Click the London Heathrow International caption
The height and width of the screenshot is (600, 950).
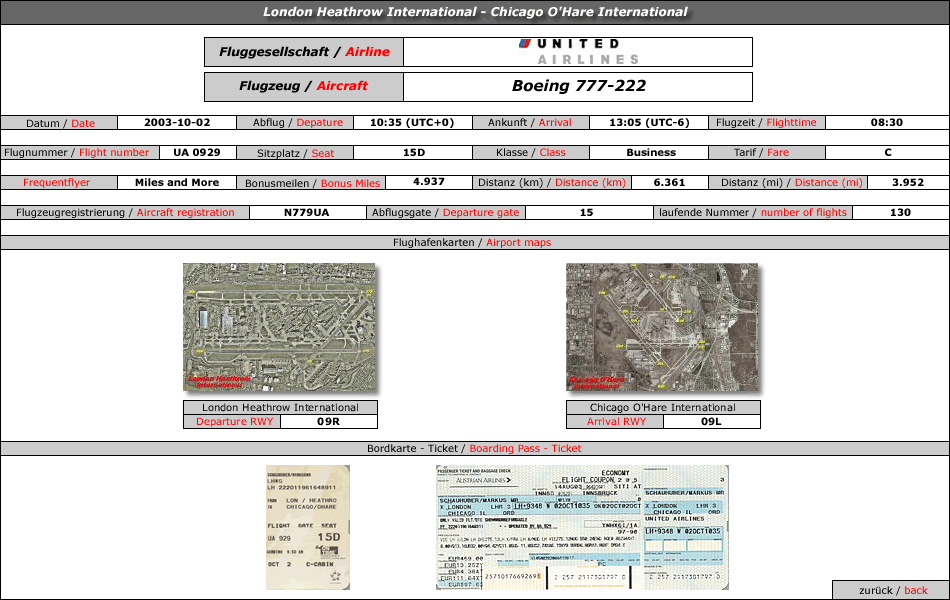(x=280, y=408)
